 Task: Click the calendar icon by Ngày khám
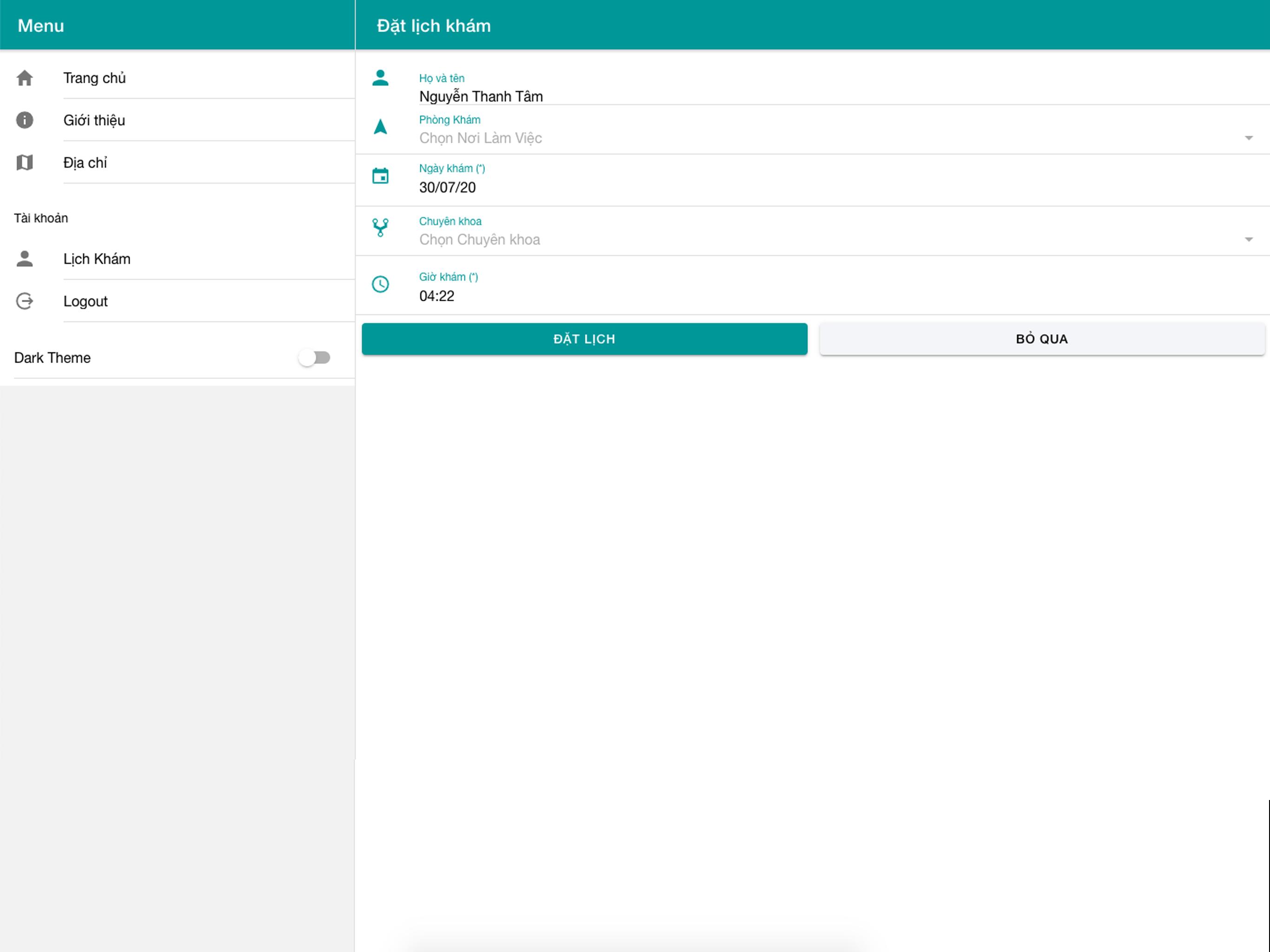tap(380, 176)
